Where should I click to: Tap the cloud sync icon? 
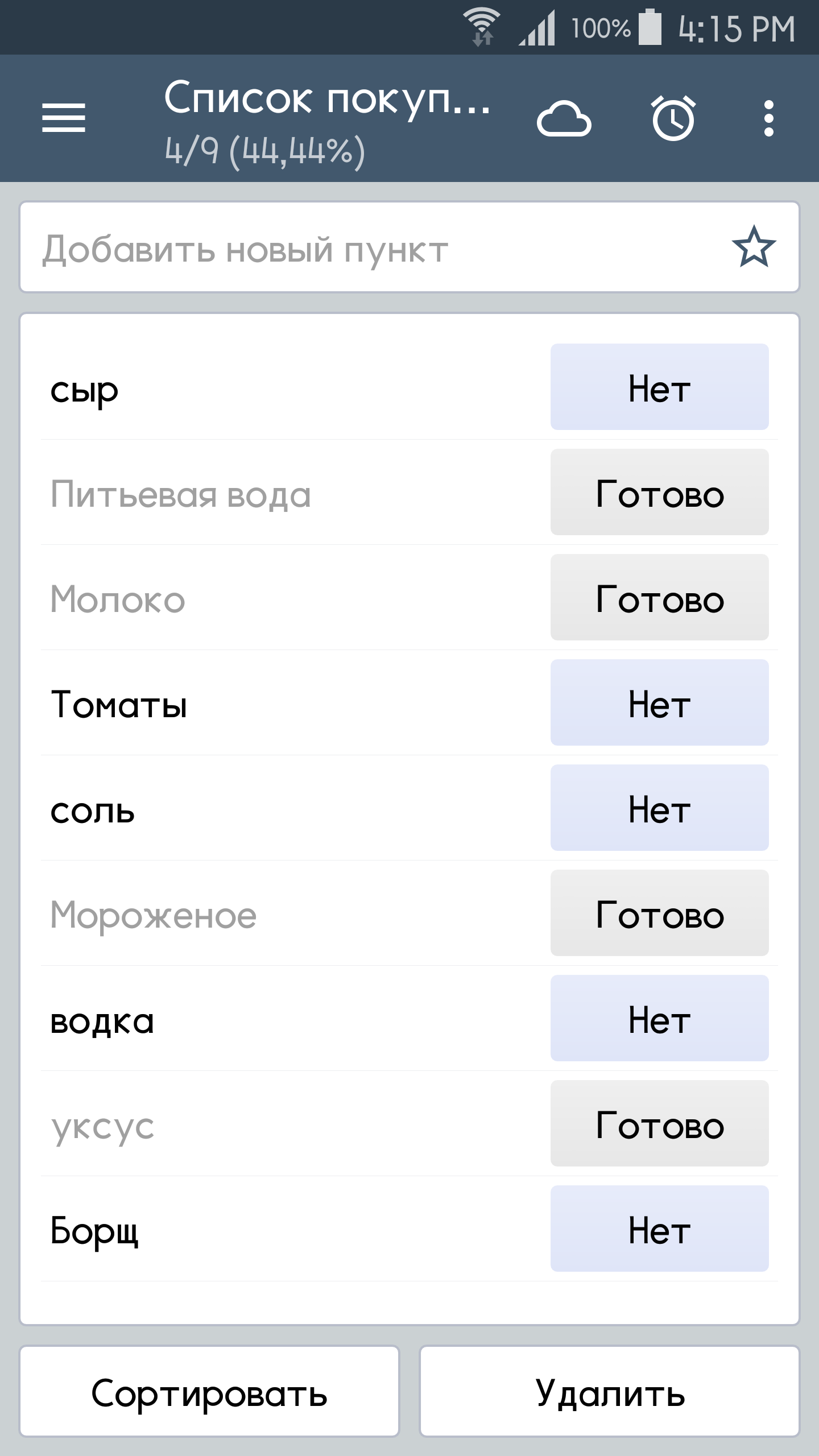[564, 119]
